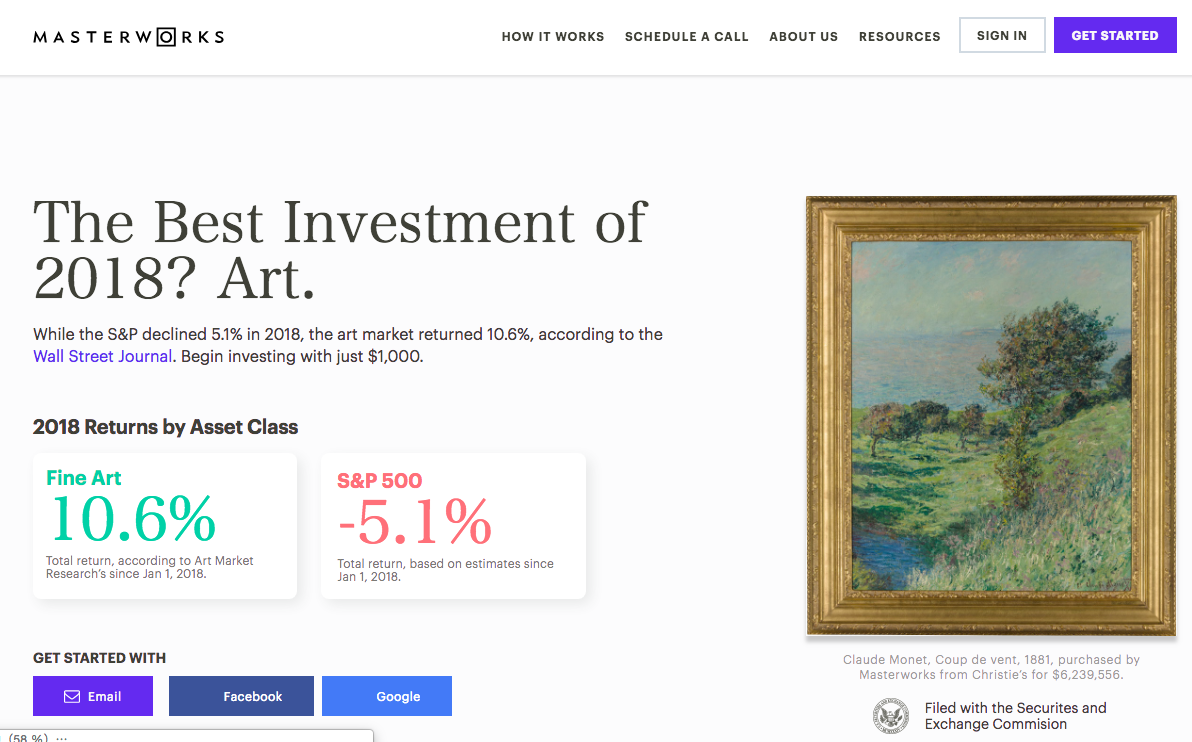Image resolution: width=1192 pixels, height=742 pixels.
Task: Click the S&P 500 -5.1% return card
Action: point(453,526)
